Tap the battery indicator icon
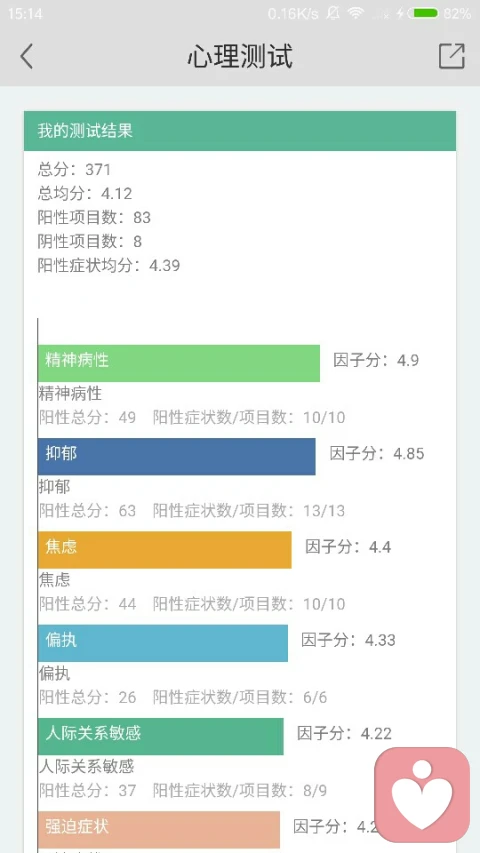Image resolution: width=480 pixels, height=853 pixels. click(426, 14)
